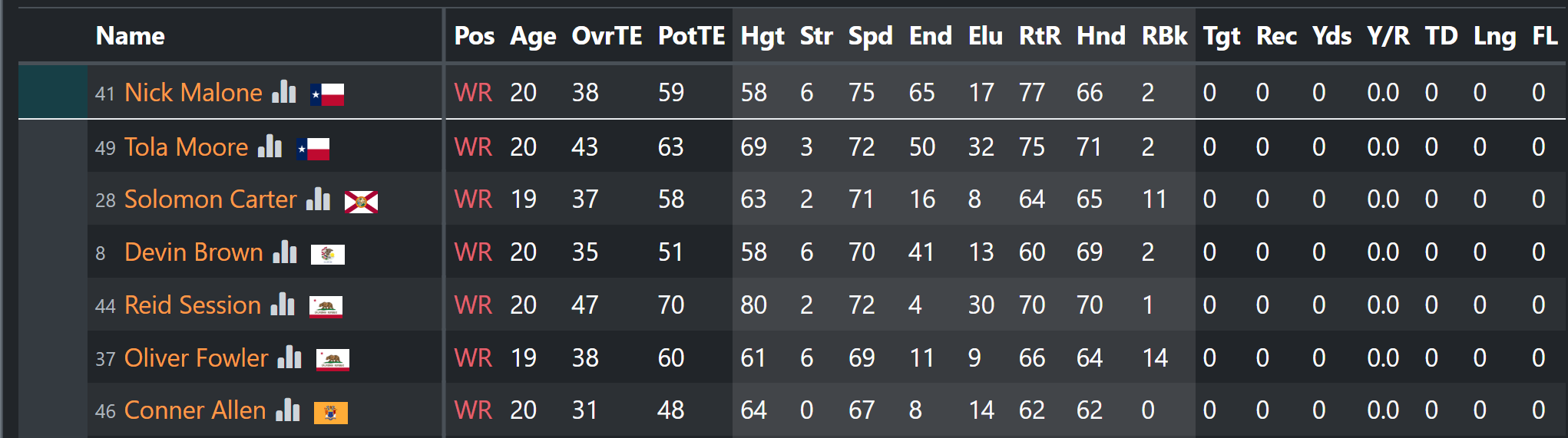Click Florida flag next to Solomon Carter

coord(361,202)
